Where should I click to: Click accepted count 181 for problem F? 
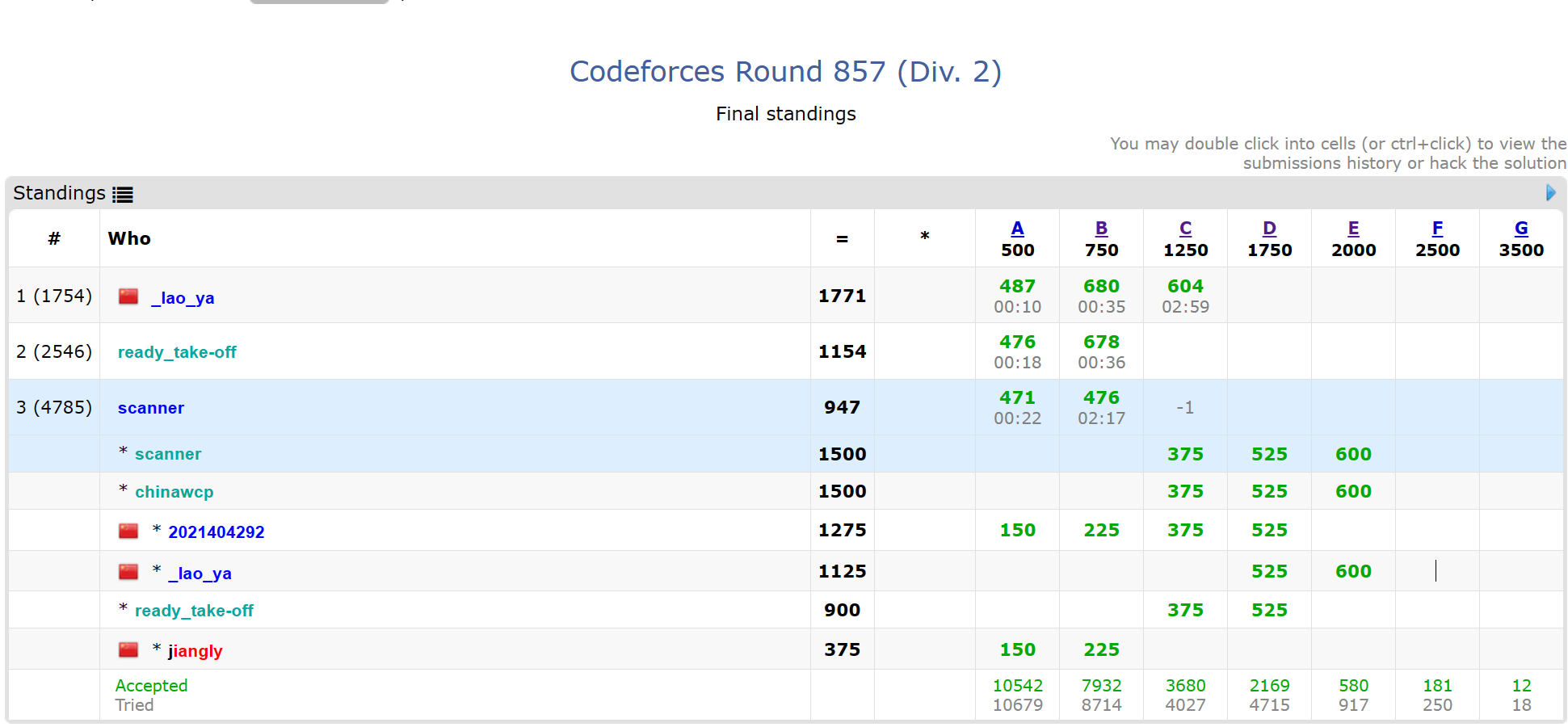[1437, 686]
